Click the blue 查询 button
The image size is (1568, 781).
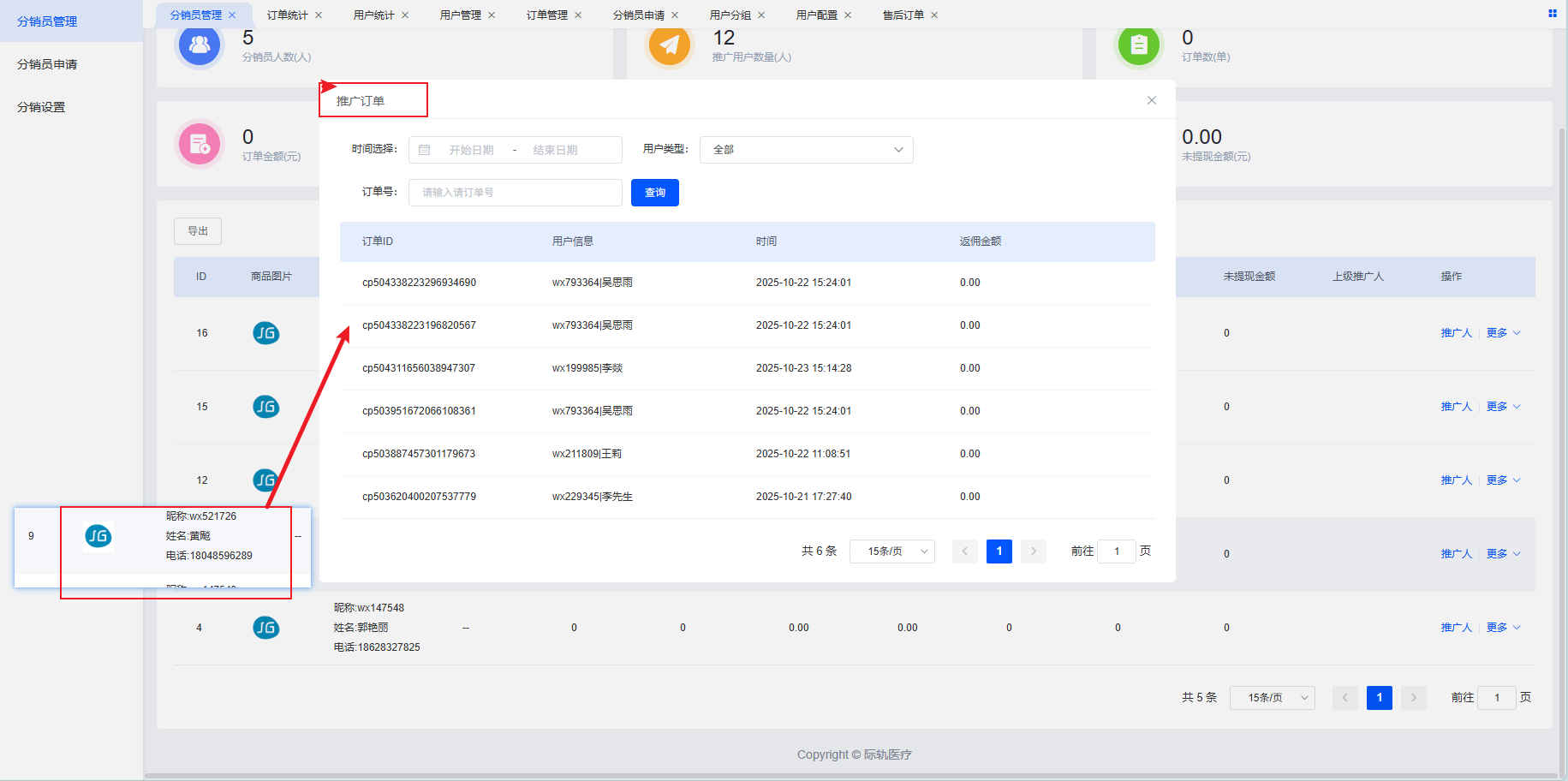[x=654, y=193]
